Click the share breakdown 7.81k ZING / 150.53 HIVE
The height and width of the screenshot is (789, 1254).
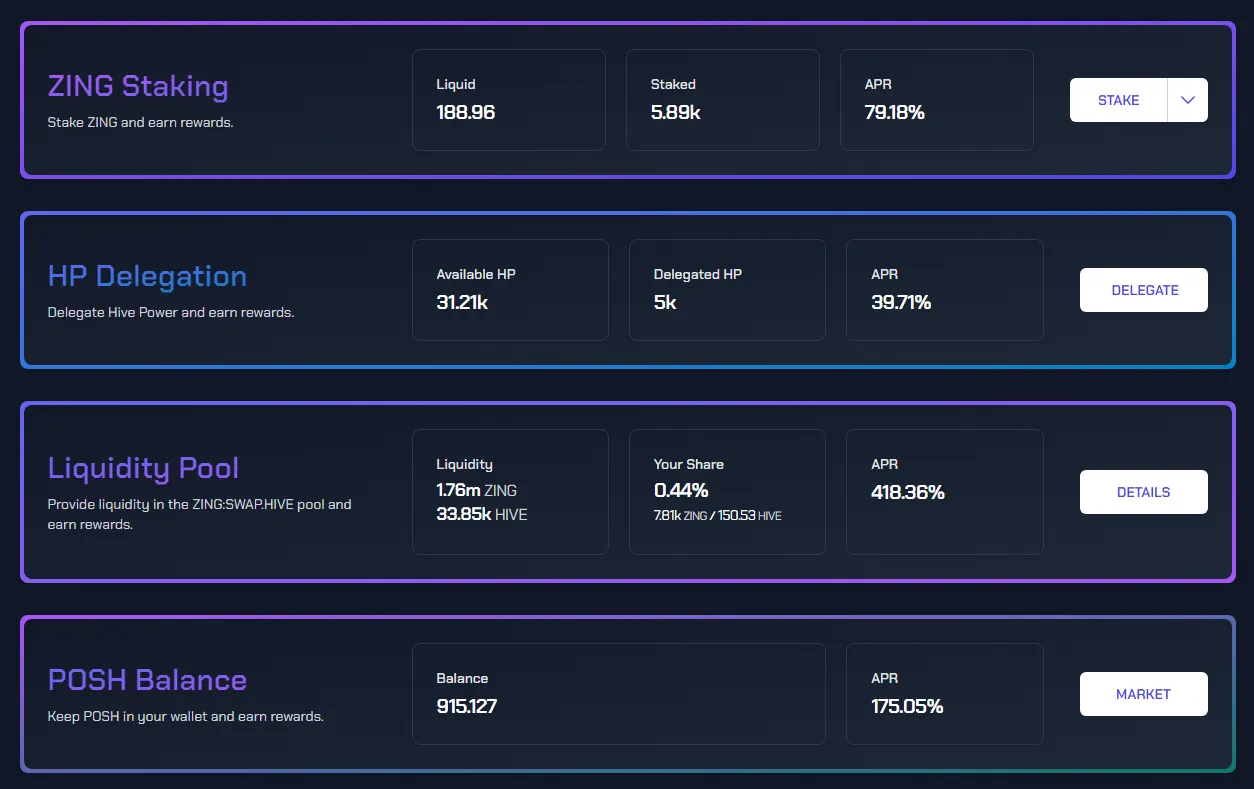coord(717,516)
